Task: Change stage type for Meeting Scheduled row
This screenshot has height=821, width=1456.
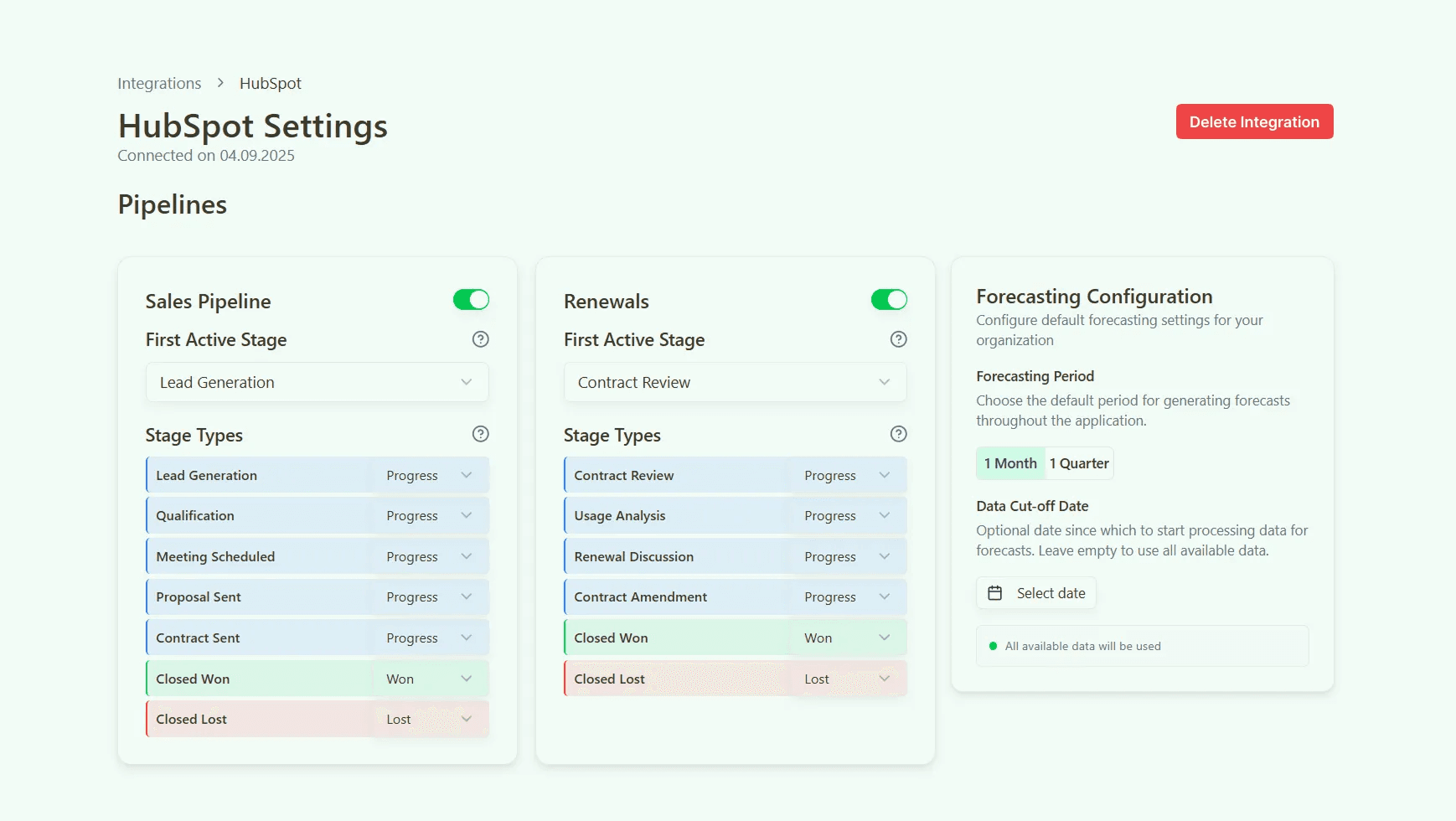Action: point(430,556)
